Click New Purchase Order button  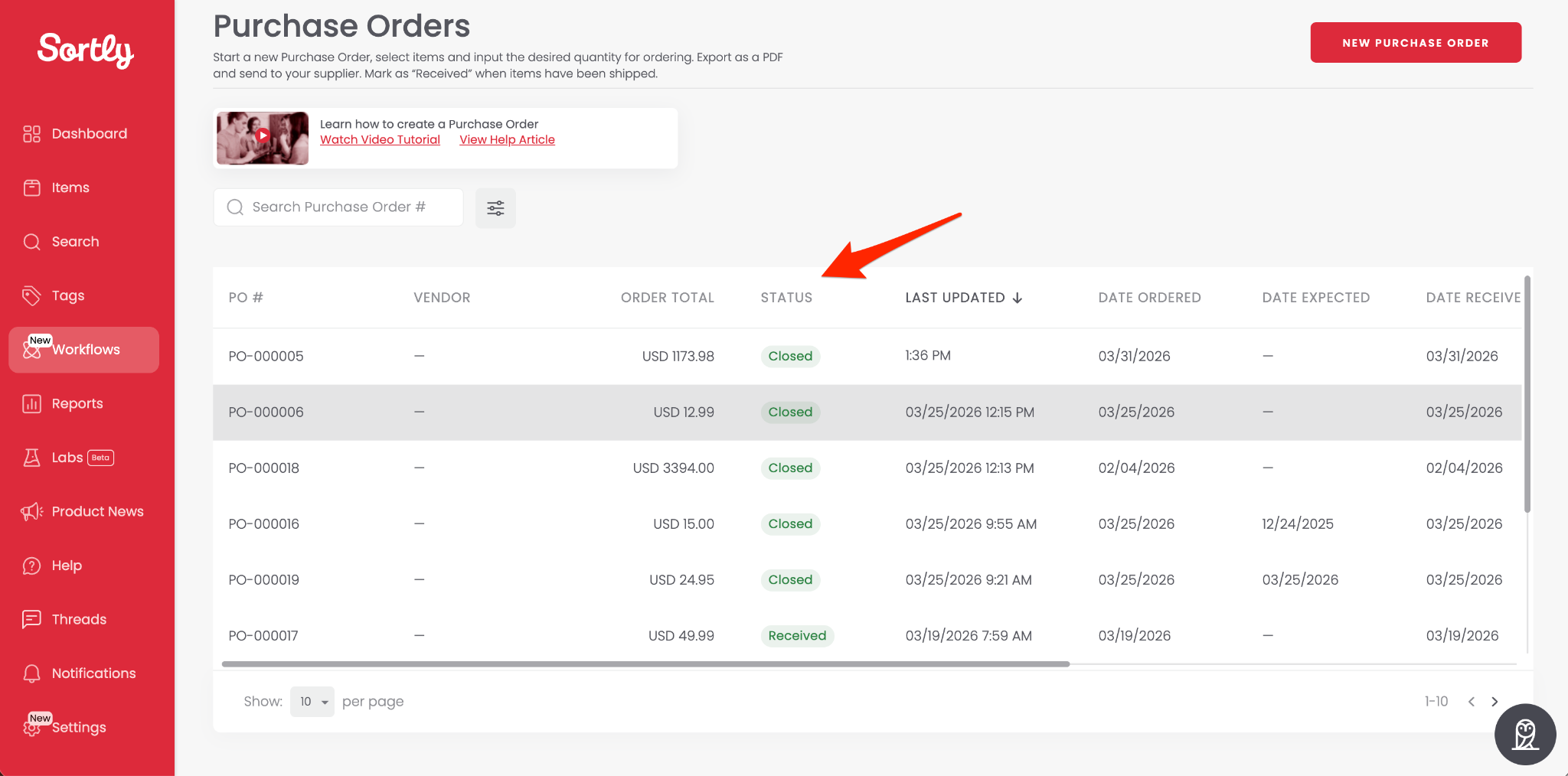pos(1415,43)
